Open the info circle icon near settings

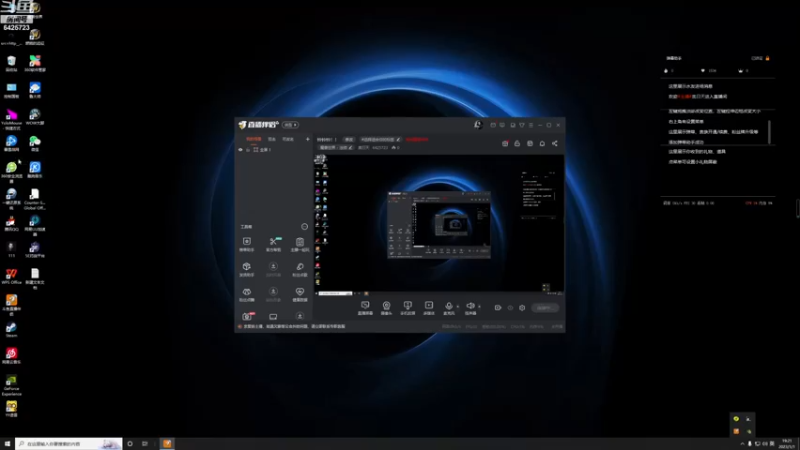(510, 308)
